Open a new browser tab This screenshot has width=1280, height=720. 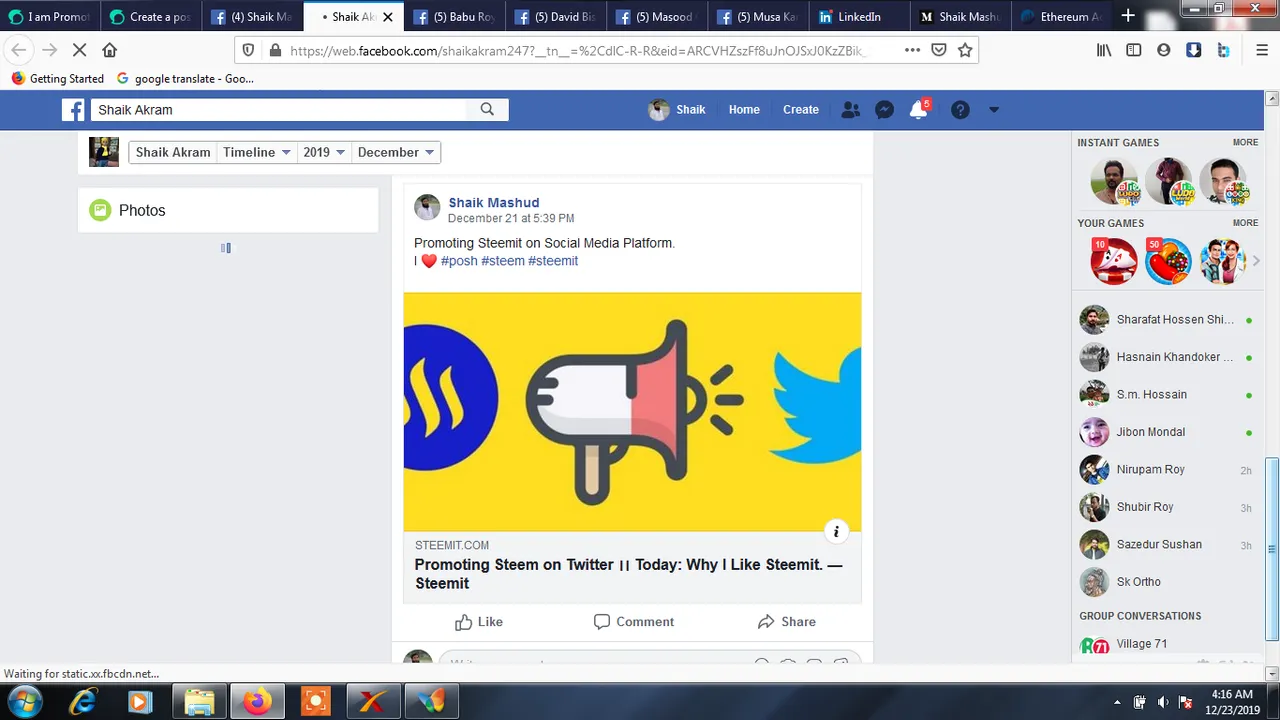point(1128,16)
